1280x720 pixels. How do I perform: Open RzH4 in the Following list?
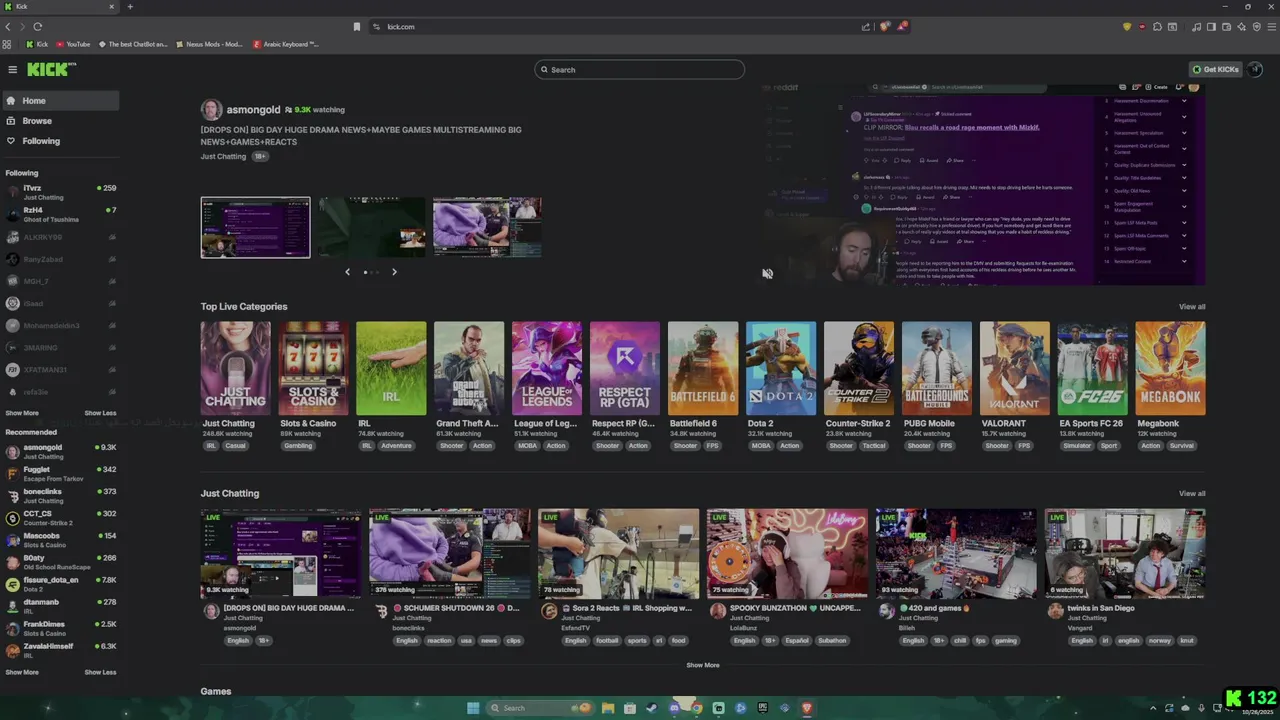coord(60,214)
